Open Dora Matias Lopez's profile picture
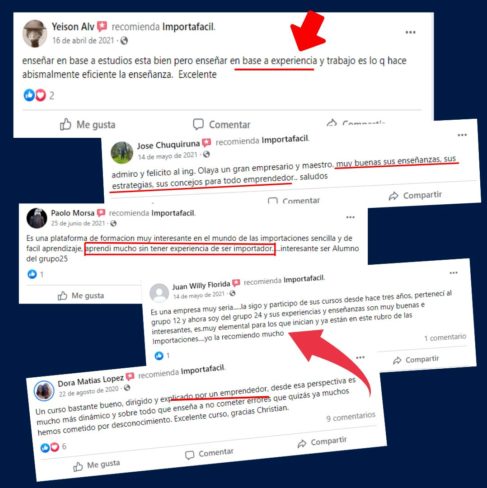 click(44, 391)
